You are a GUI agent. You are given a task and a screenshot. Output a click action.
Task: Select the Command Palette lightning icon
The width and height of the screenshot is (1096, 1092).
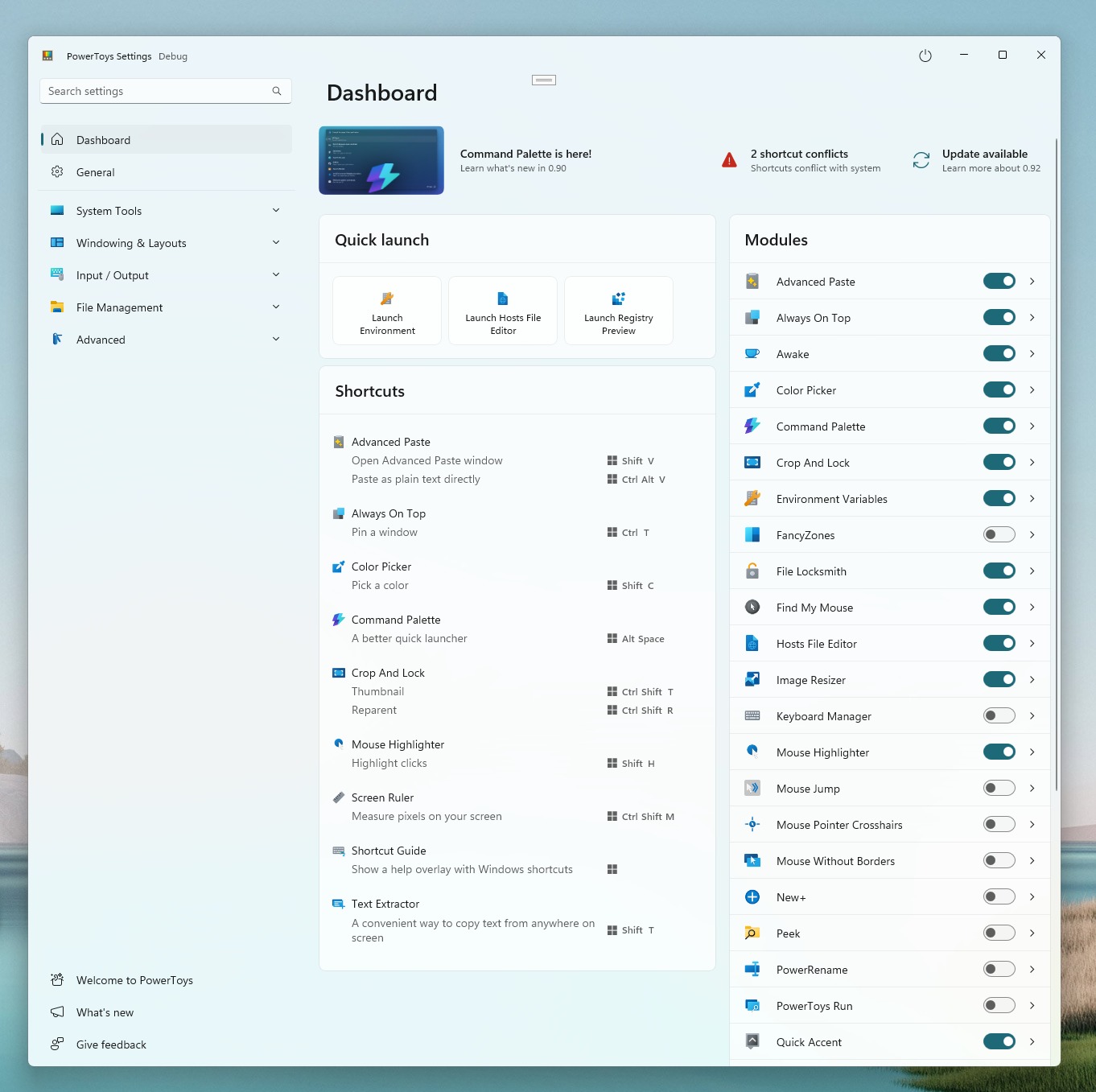coord(752,426)
